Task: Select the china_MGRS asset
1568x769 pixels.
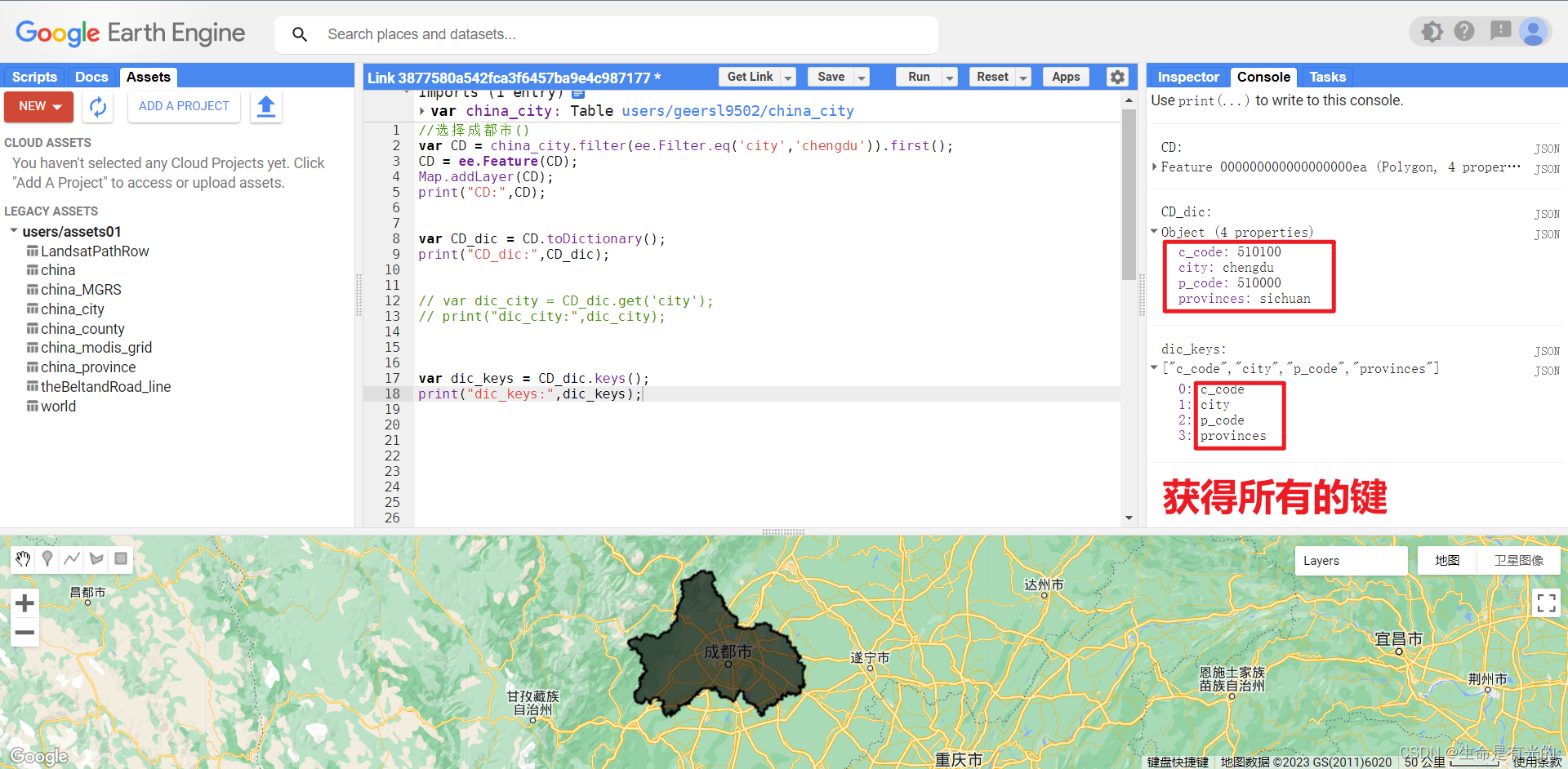Action: tap(81, 289)
